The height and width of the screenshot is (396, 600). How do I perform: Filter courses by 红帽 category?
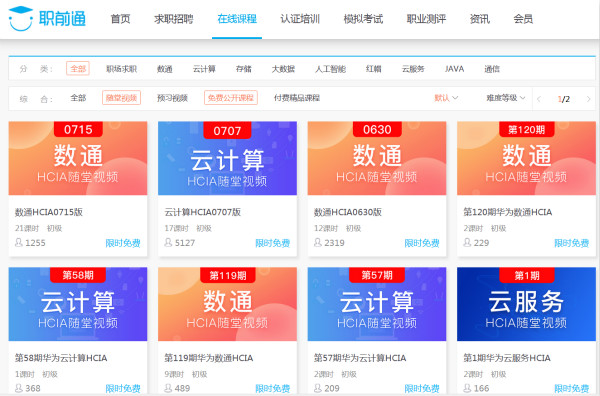374,69
